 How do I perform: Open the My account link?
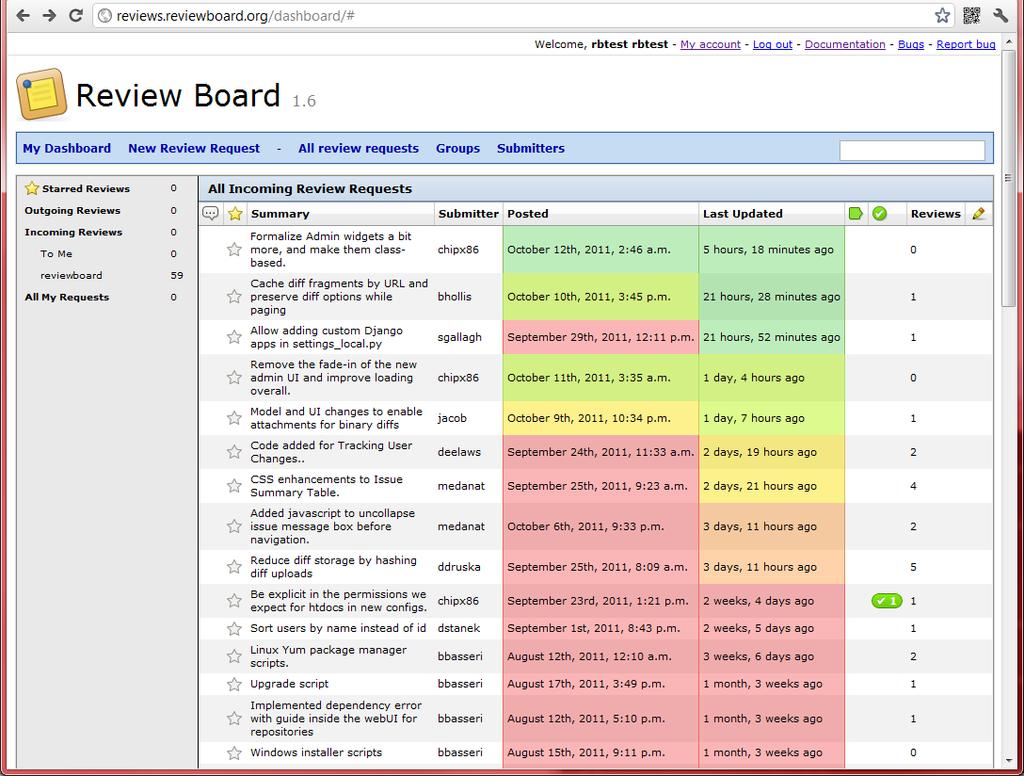711,44
